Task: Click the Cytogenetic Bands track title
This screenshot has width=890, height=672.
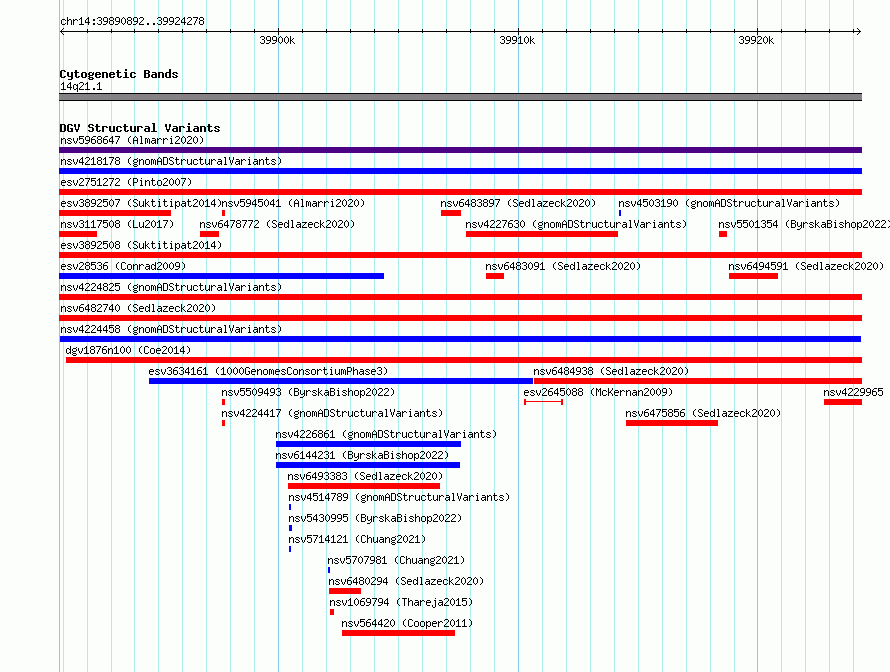Action: coord(119,74)
